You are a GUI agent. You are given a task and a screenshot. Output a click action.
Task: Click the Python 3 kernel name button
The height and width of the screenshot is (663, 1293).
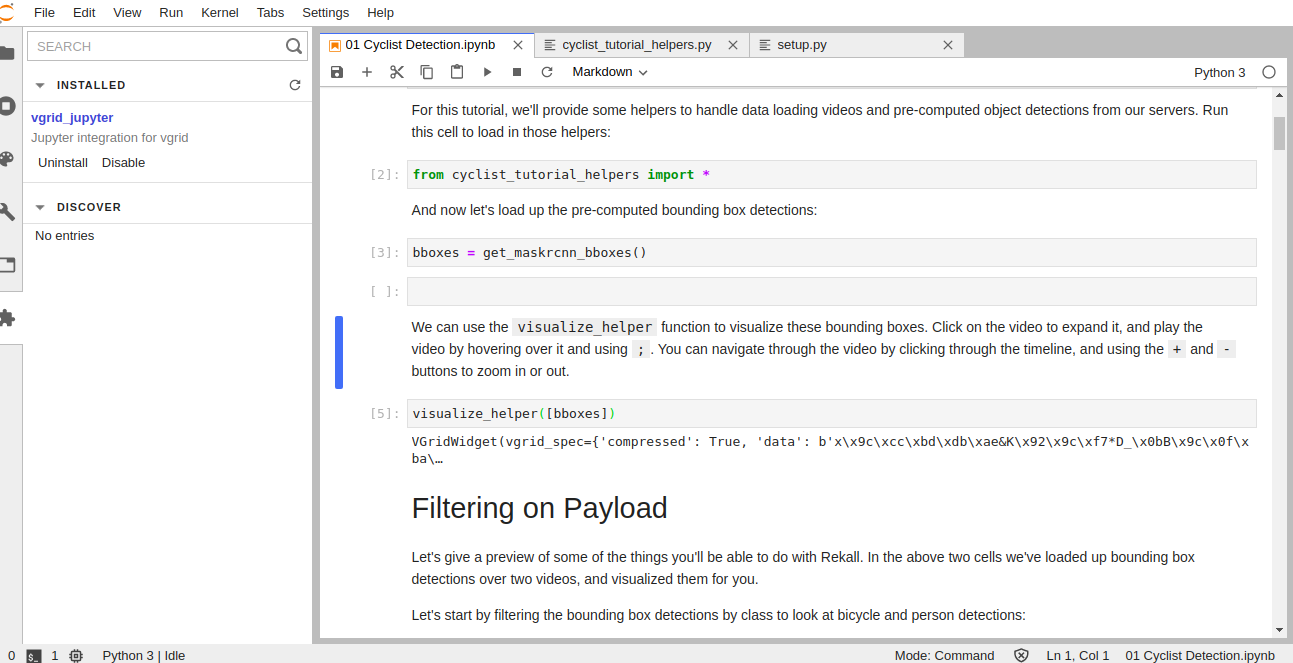click(1220, 72)
